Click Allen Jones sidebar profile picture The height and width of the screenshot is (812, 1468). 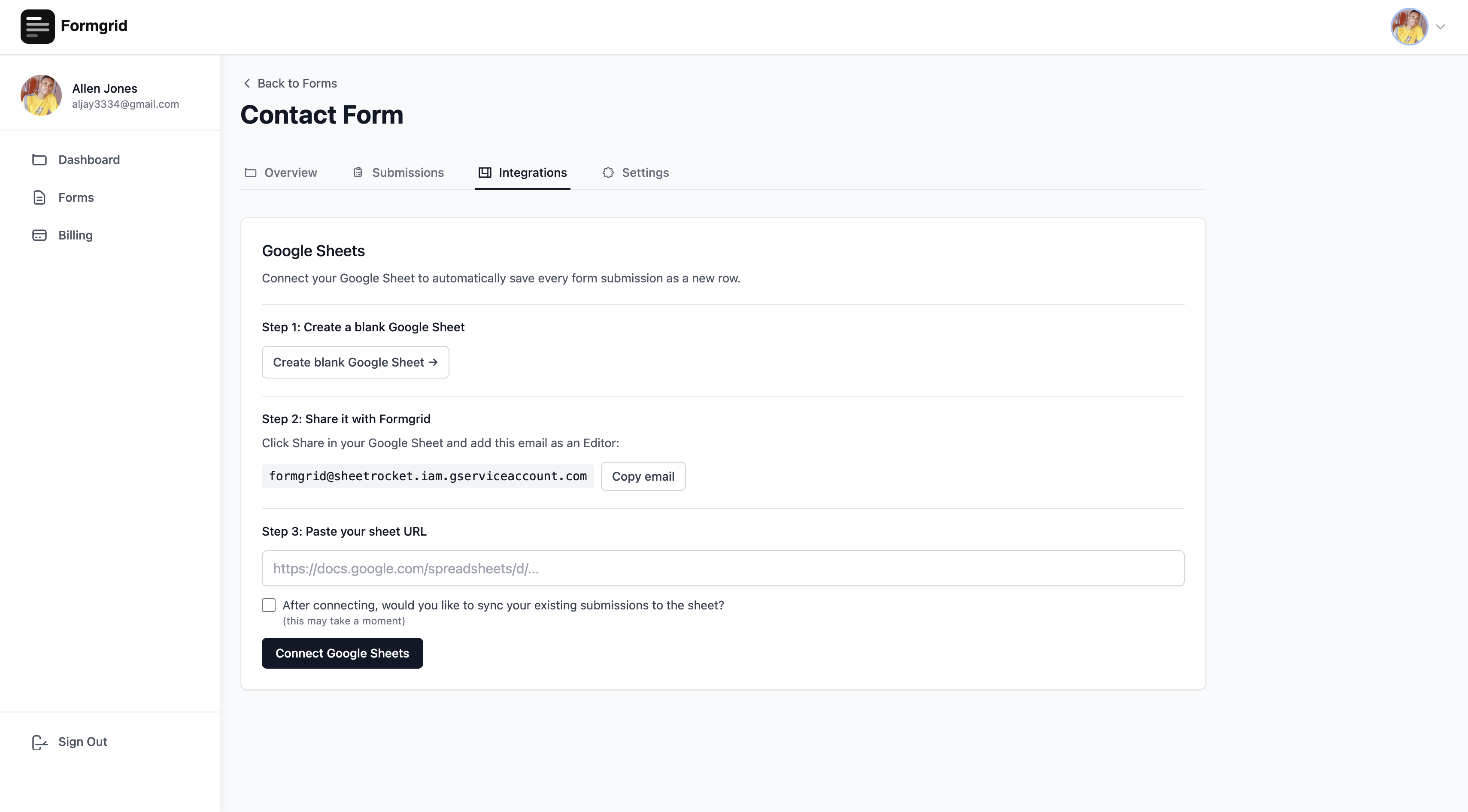(41, 95)
